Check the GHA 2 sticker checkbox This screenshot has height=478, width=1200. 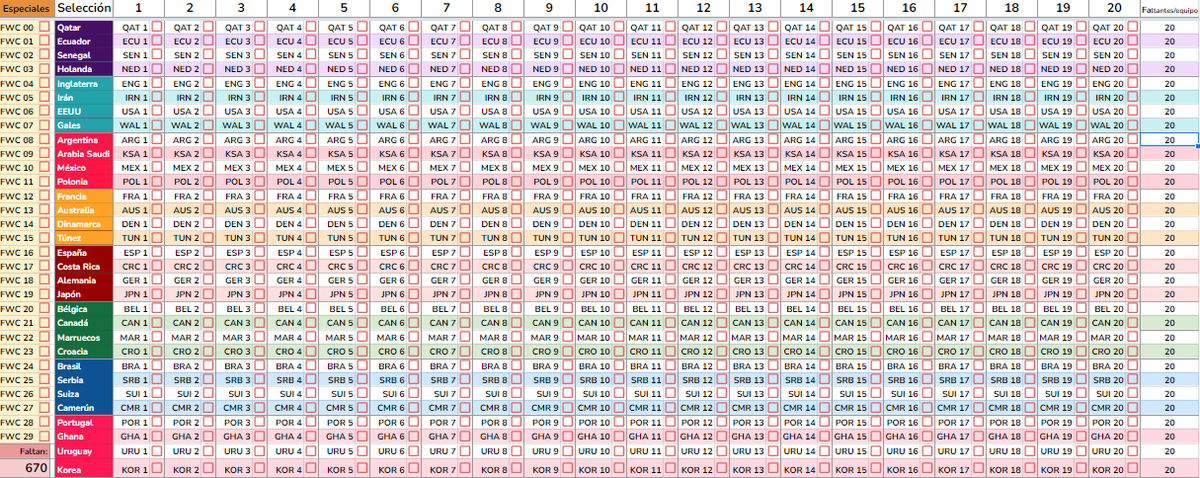pyautogui.click(x=208, y=437)
